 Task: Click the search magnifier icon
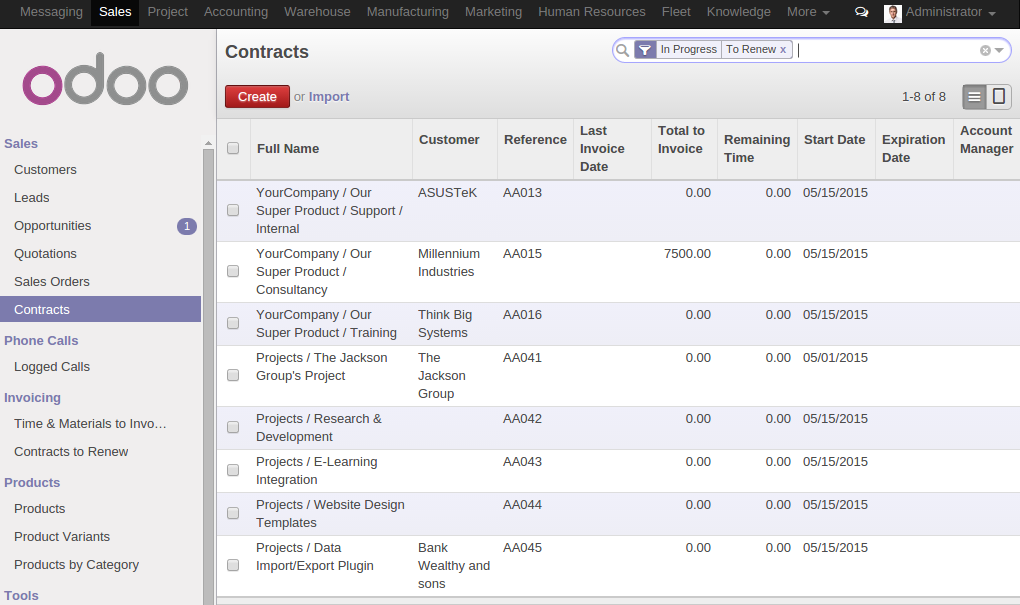pyautogui.click(x=623, y=50)
